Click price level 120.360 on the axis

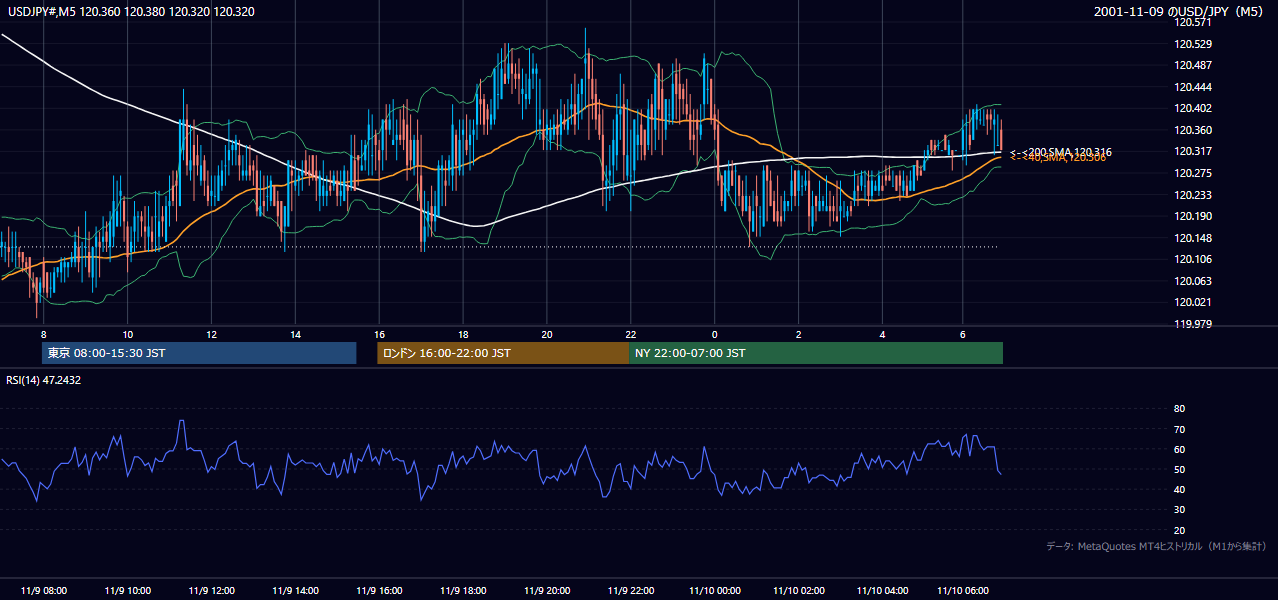click(1192, 130)
